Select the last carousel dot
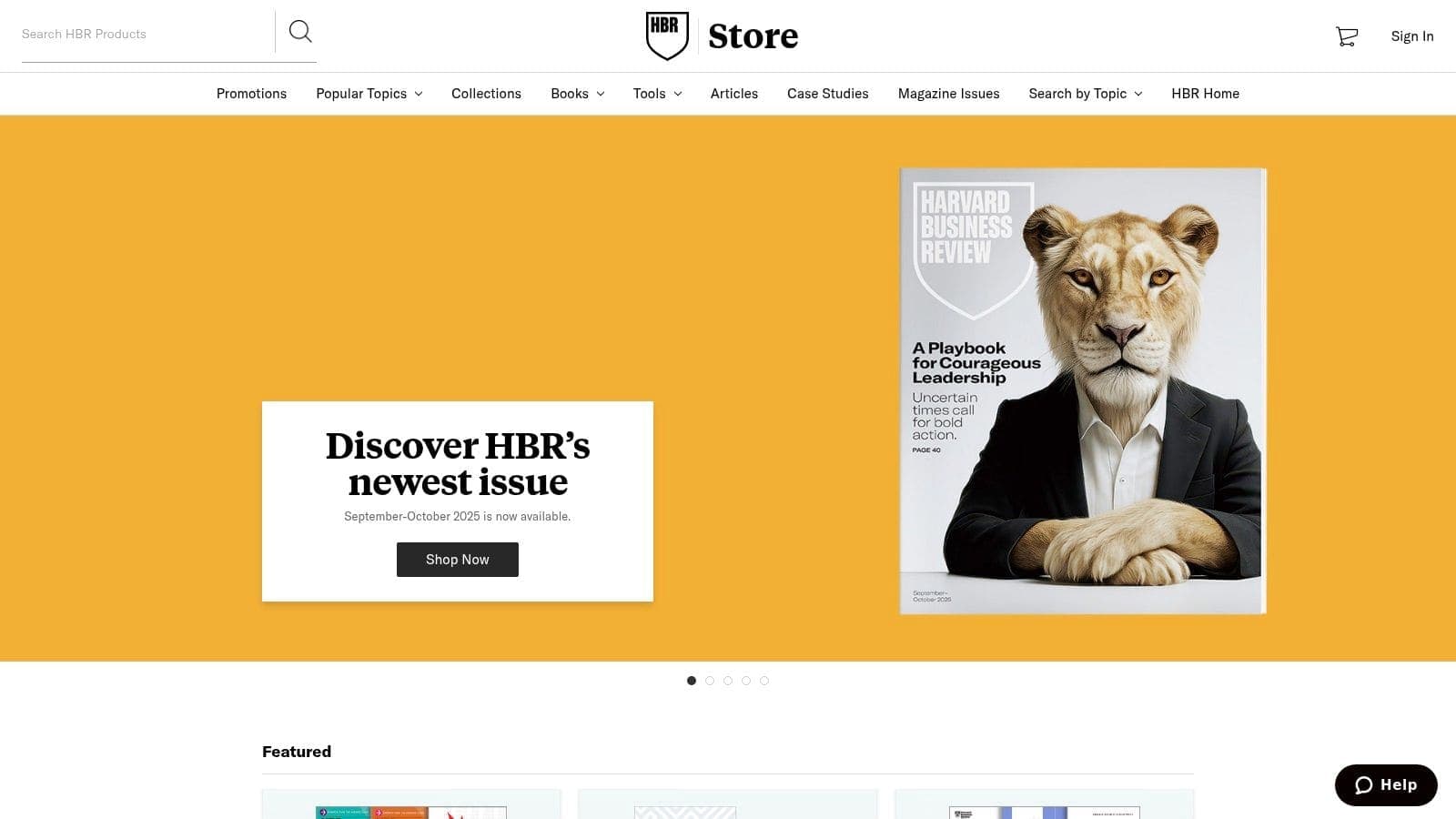The height and width of the screenshot is (819, 1456). tap(764, 680)
